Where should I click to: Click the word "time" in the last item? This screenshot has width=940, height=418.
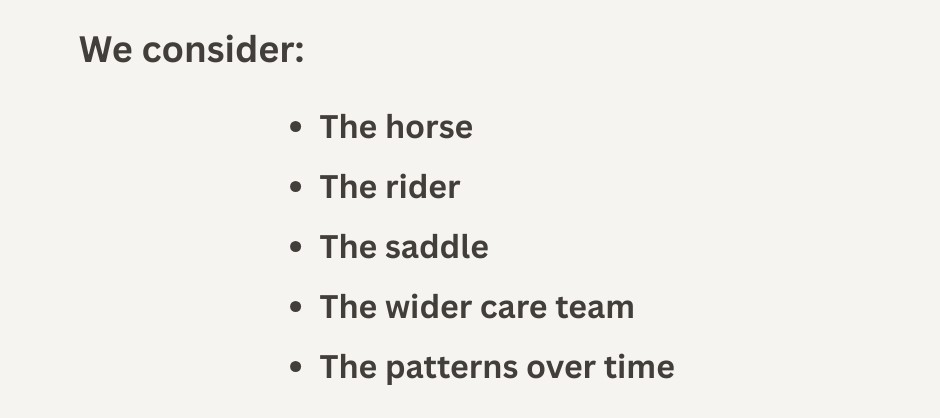(x=641, y=367)
